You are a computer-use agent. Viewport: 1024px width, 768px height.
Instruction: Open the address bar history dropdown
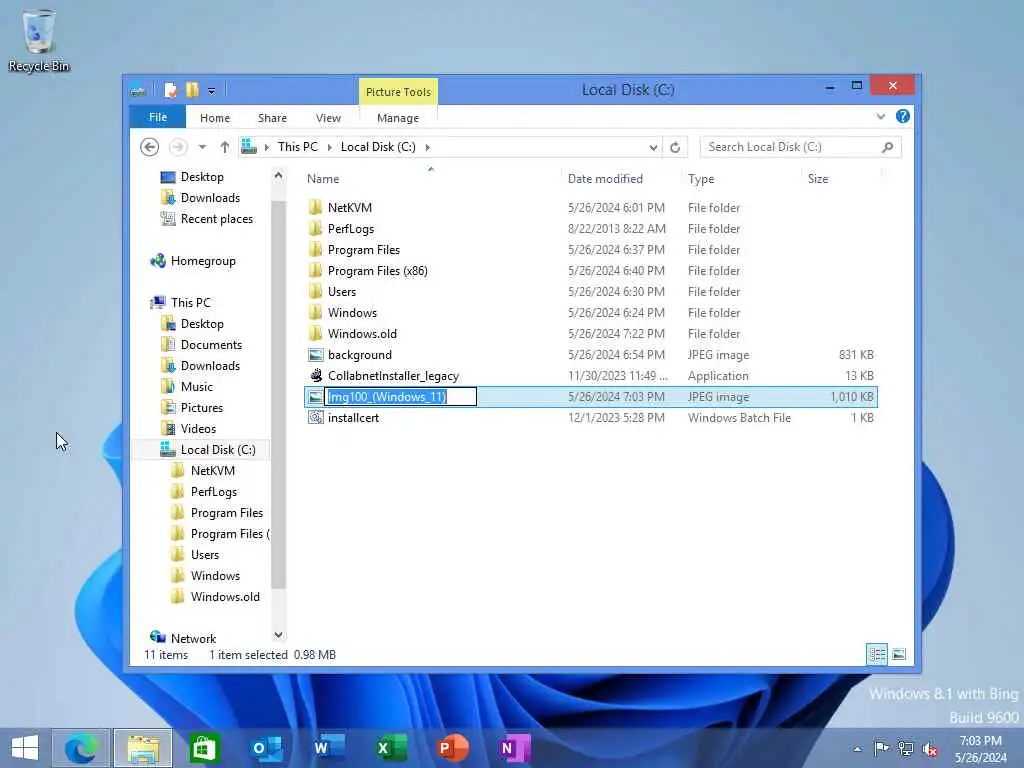(653, 148)
